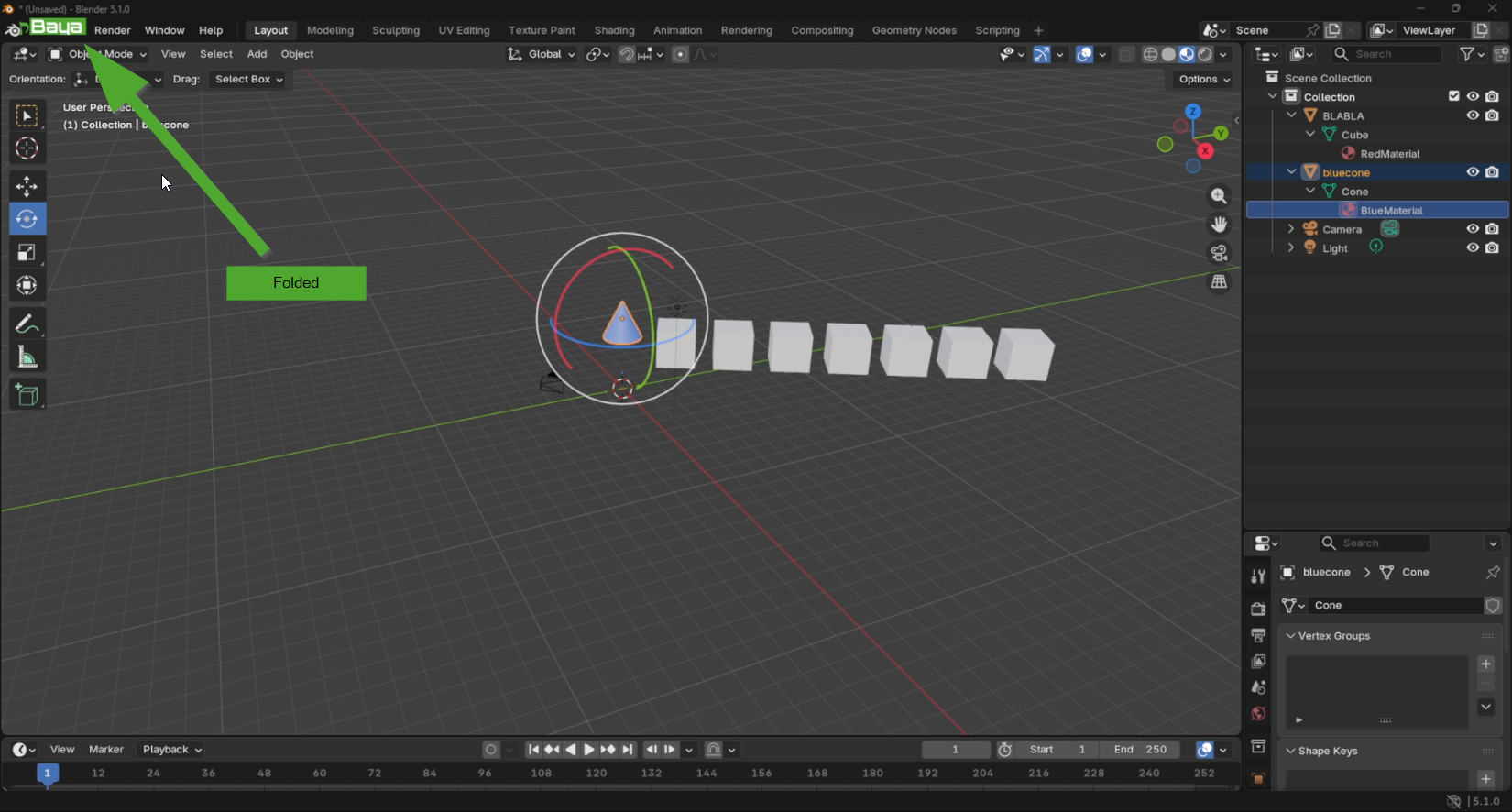Open the Output properties tab
Screen dimensions: 1512x812
(1258, 635)
